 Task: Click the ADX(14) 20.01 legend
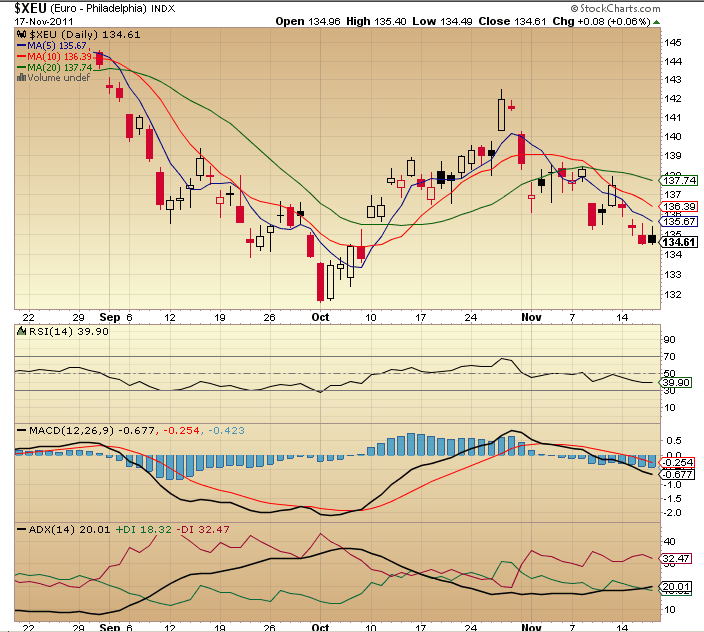pos(69,530)
